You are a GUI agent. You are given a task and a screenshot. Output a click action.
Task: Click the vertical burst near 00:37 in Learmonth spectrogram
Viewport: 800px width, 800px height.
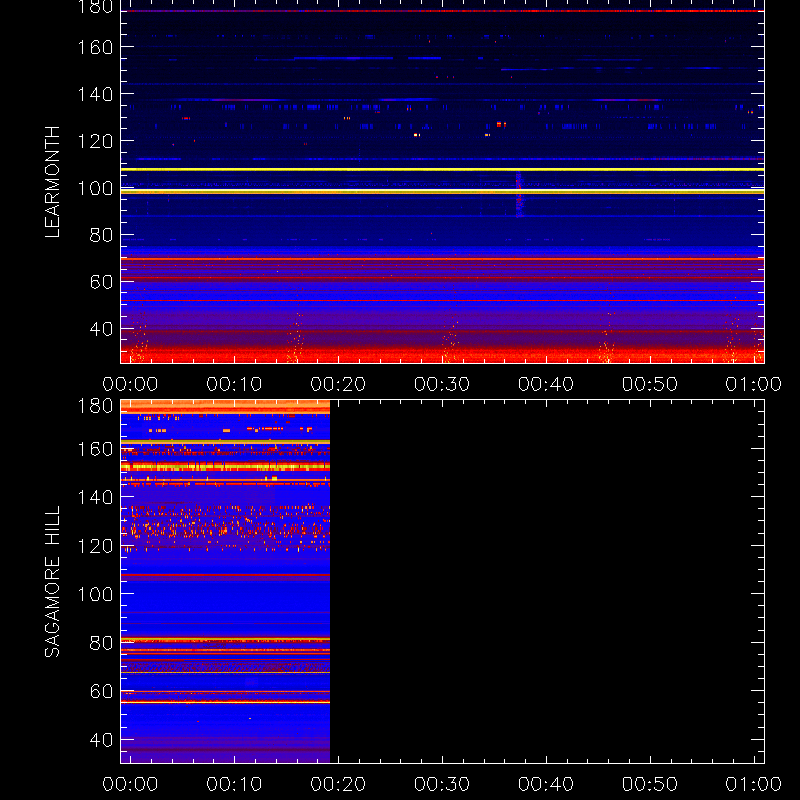519,195
